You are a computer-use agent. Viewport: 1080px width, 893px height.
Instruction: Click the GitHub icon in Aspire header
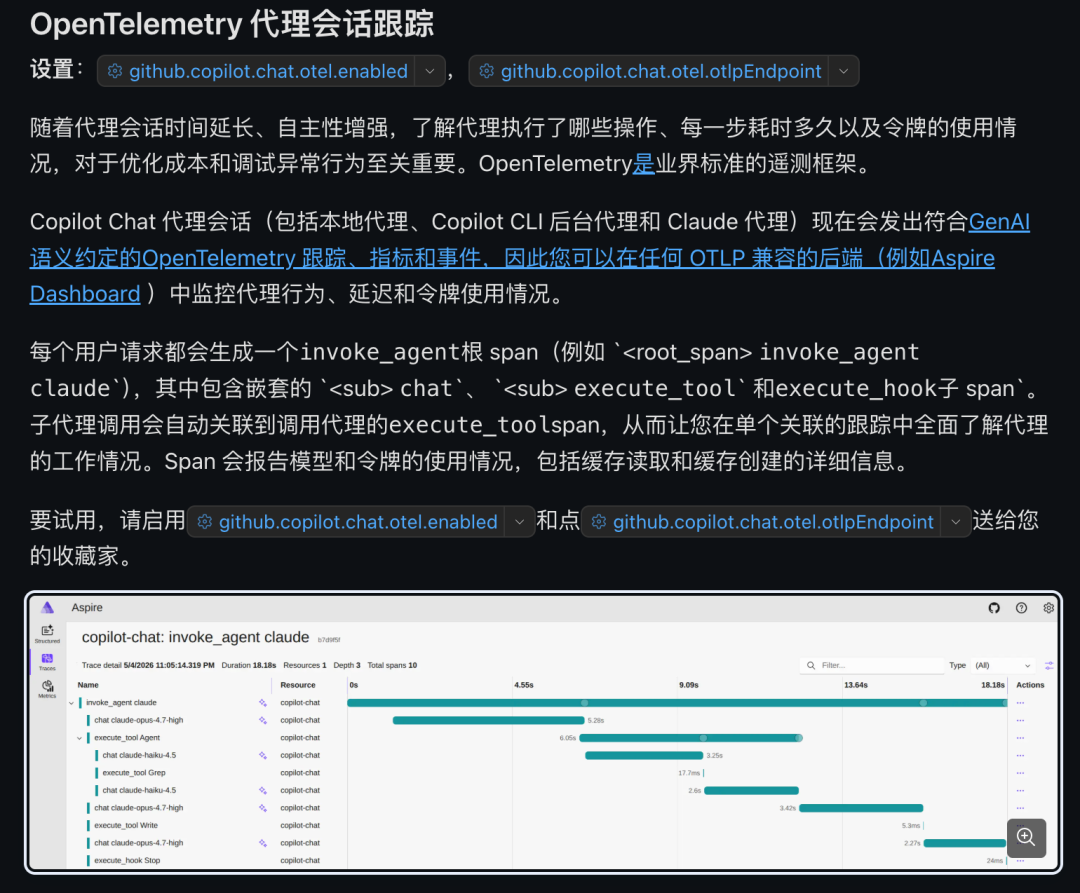click(x=994, y=608)
